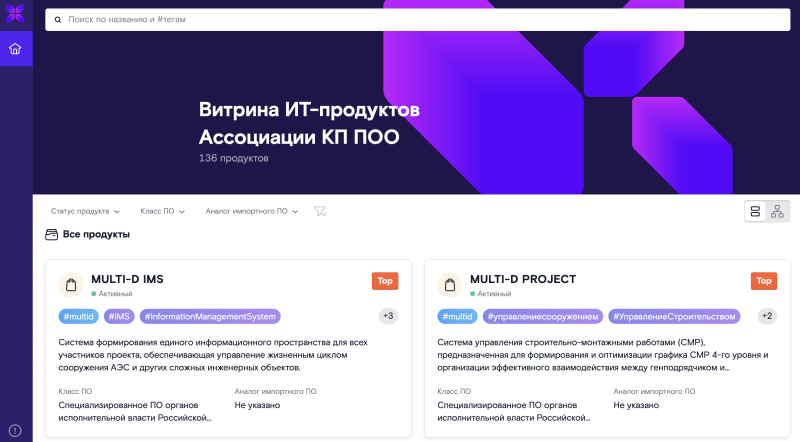
Task: Click the info icon in sidebar bottom
Action: click(15, 430)
